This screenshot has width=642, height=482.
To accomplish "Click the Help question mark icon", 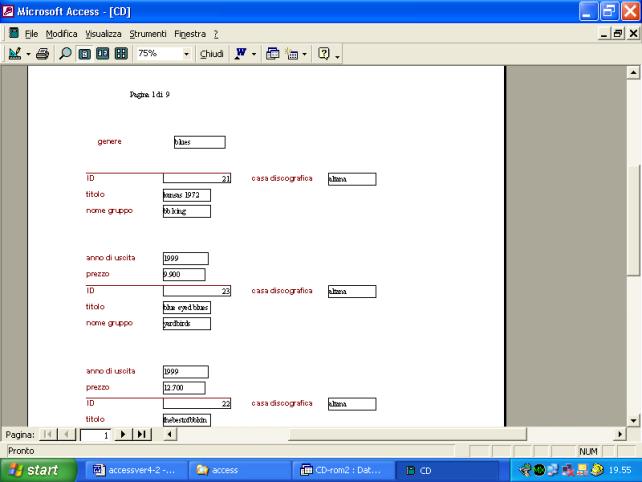I will pos(325,53).
